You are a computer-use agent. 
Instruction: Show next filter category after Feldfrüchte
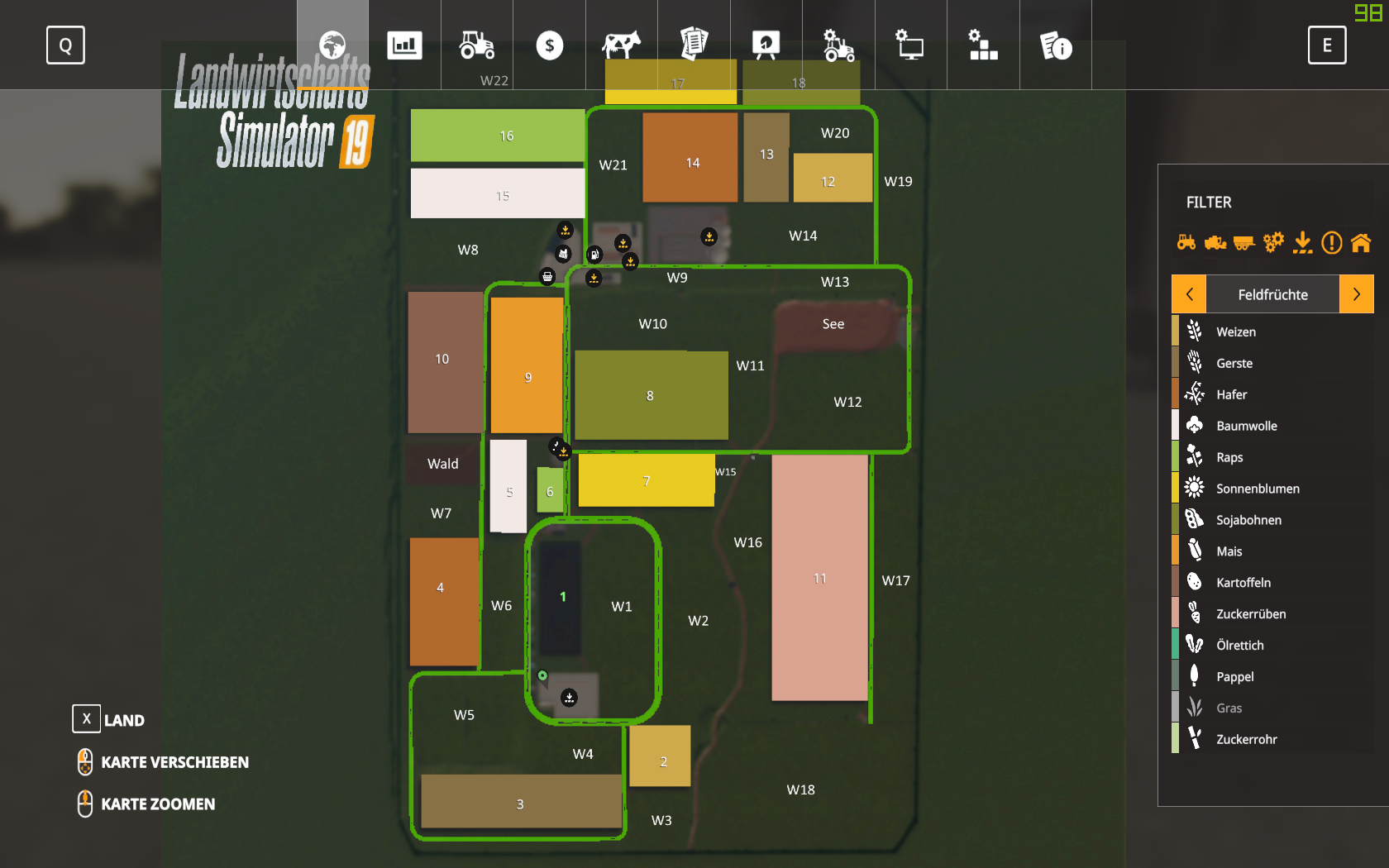coord(1357,294)
